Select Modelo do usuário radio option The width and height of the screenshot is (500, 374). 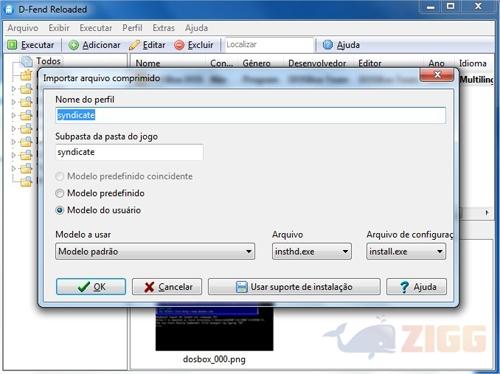60,210
